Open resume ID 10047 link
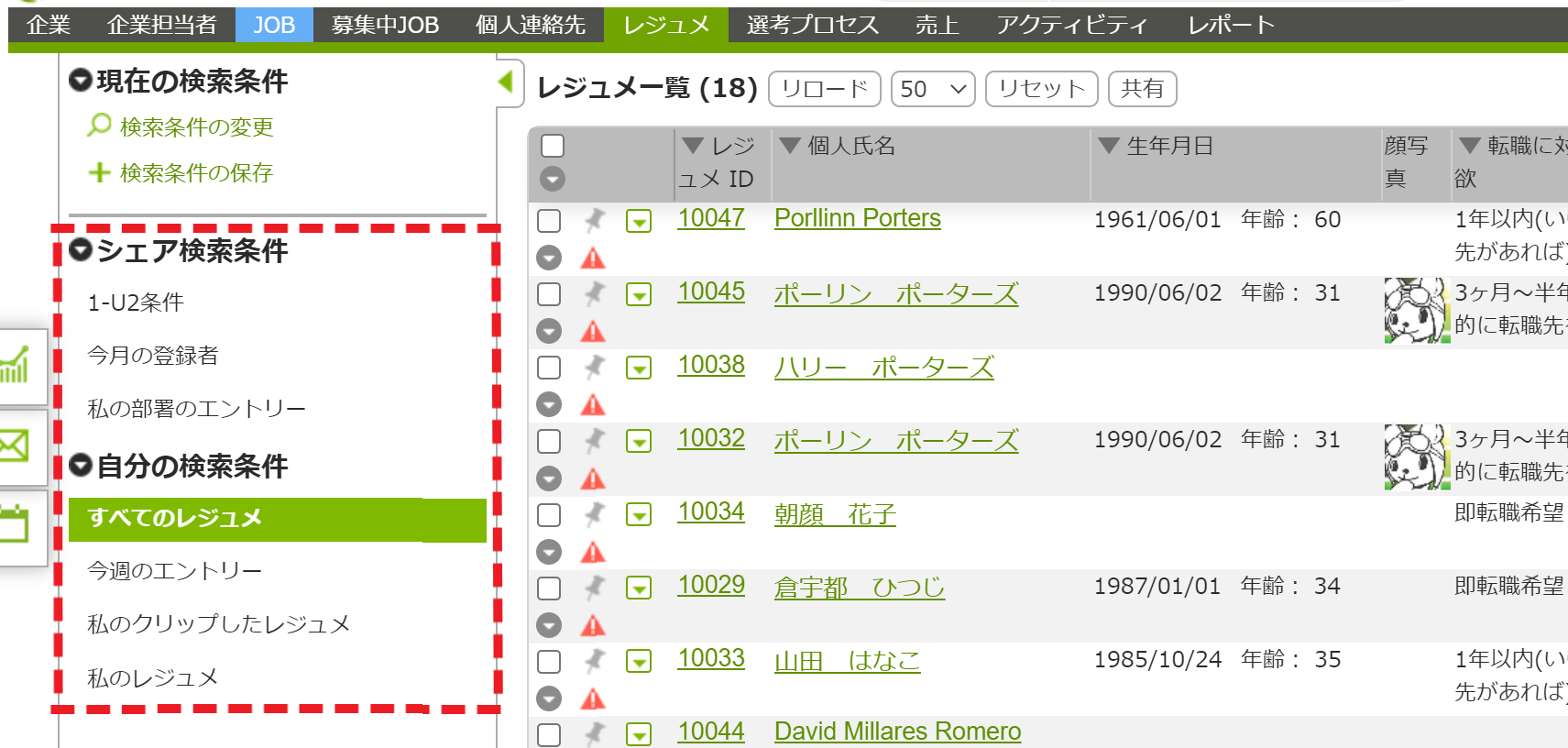The image size is (1568, 748). pos(711,218)
